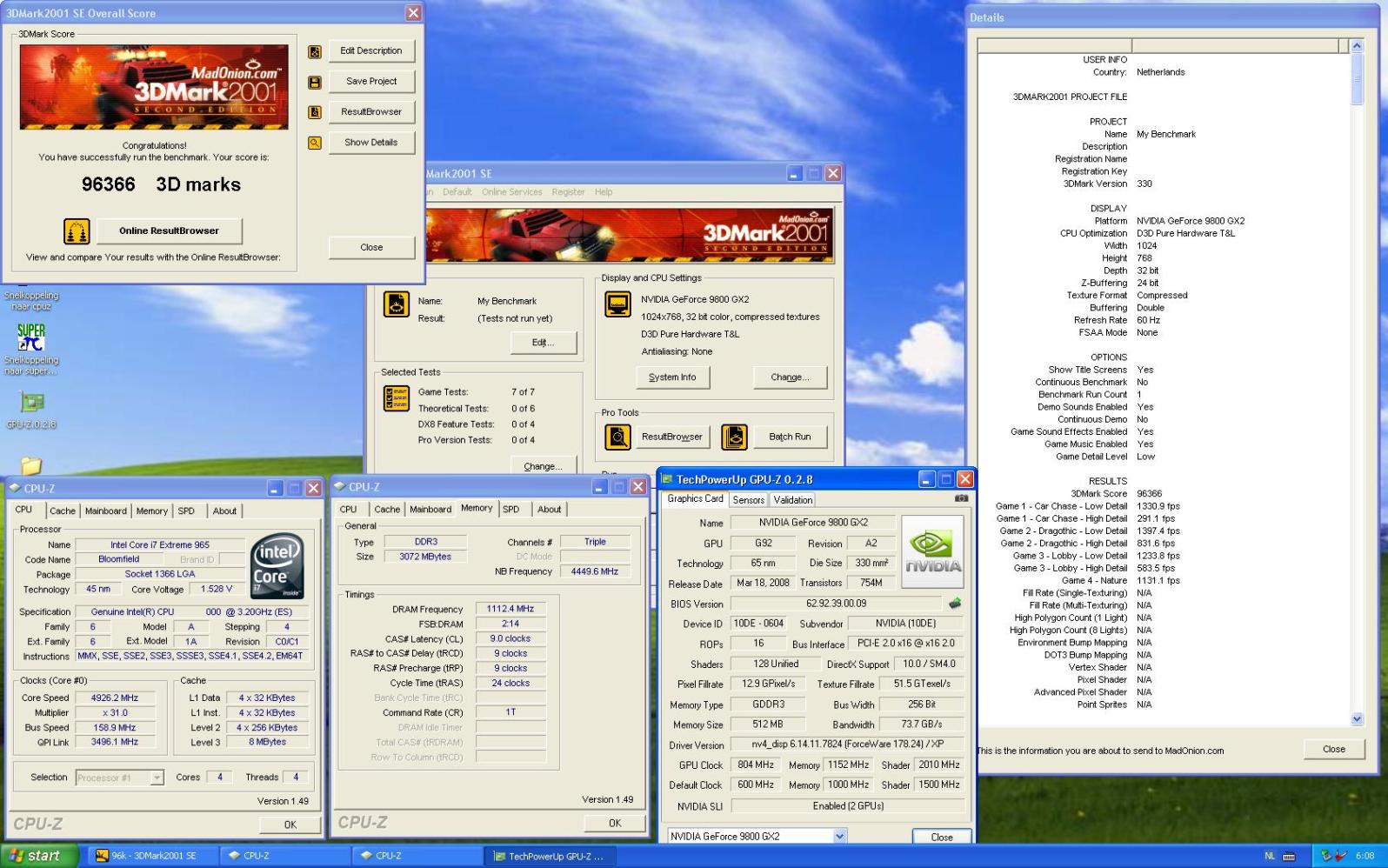
Task: Click Change button under Display settings
Action: [x=790, y=377]
